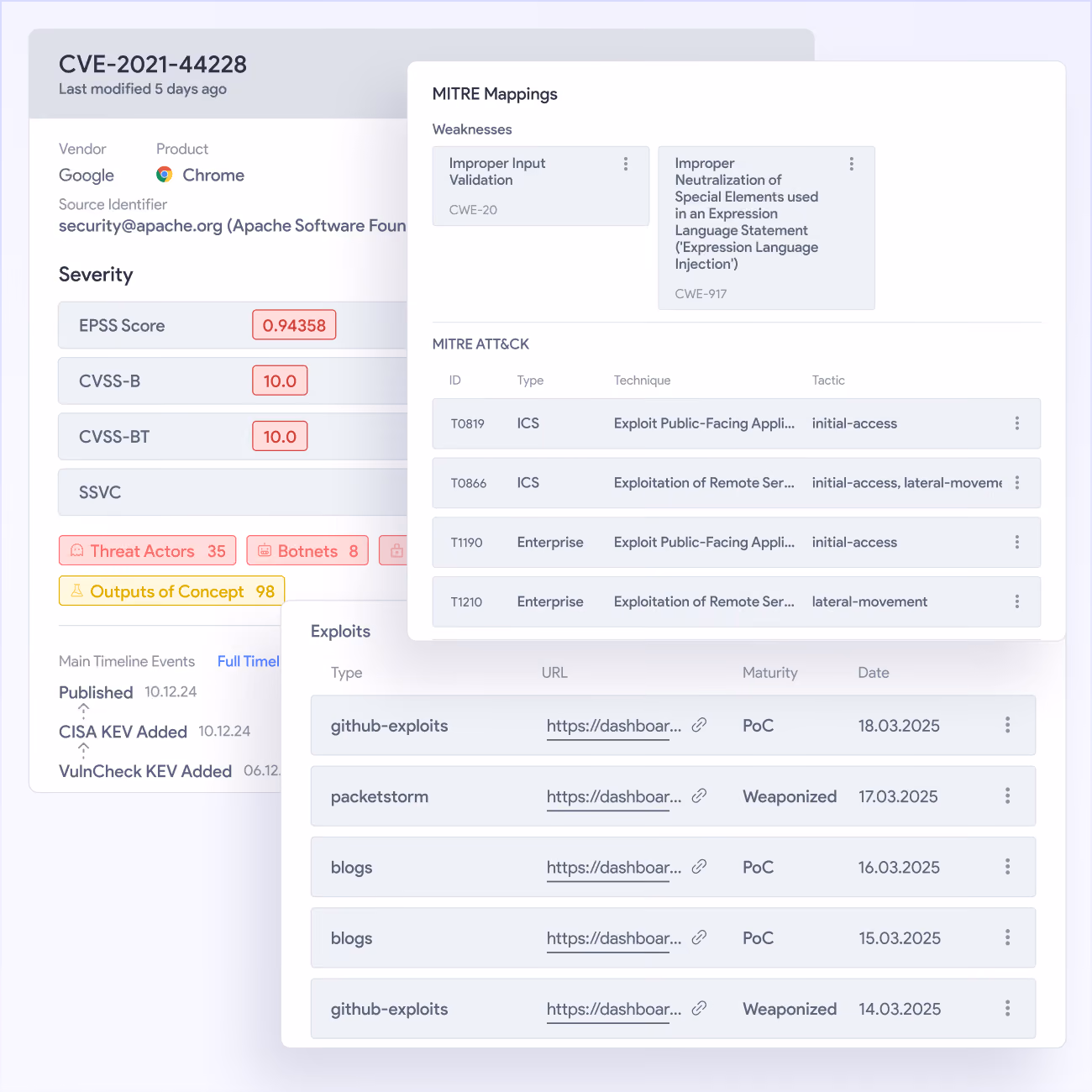
Task: Open menu for github-exploits 18.03.2025 row
Action: tap(1007, 725)
